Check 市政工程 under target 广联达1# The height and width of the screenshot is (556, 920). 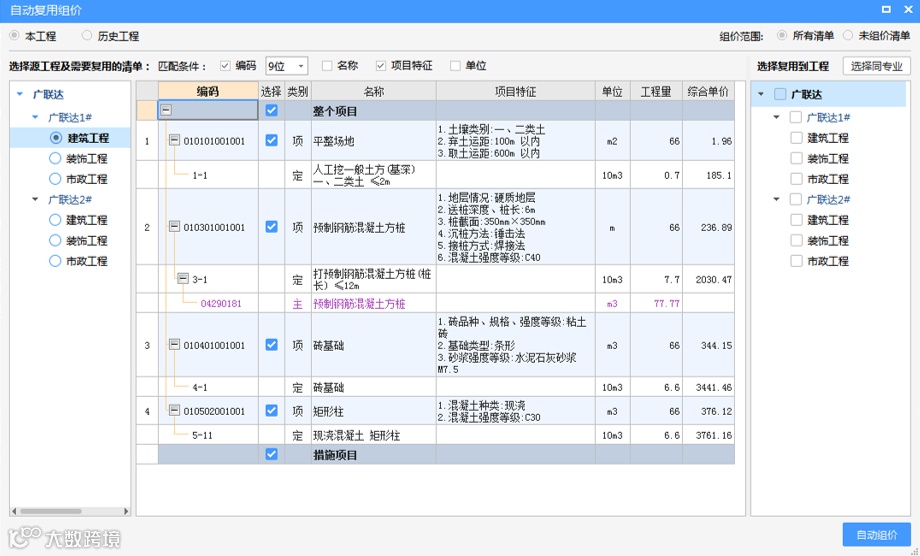(796, 179)
